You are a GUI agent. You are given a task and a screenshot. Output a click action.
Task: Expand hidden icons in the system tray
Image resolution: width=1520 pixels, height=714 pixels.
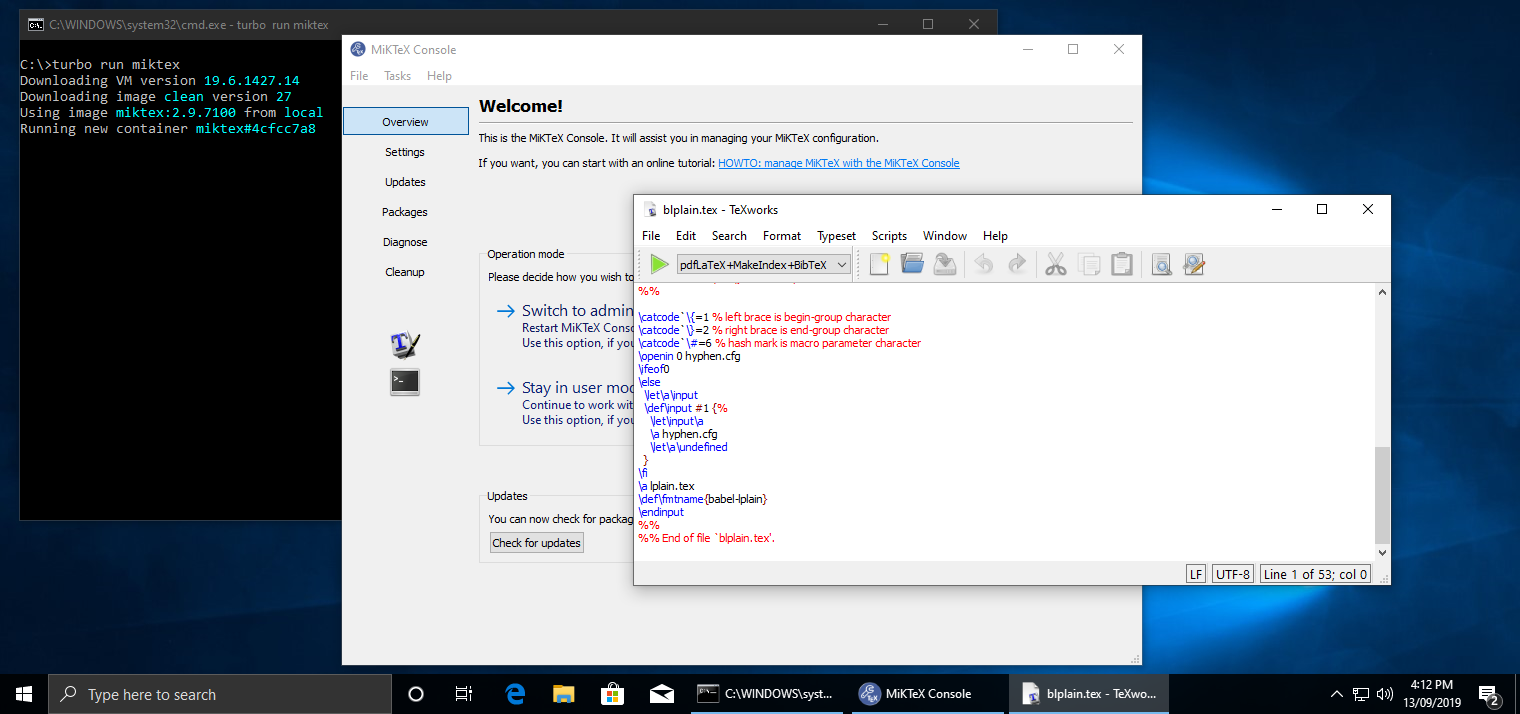1336,693
